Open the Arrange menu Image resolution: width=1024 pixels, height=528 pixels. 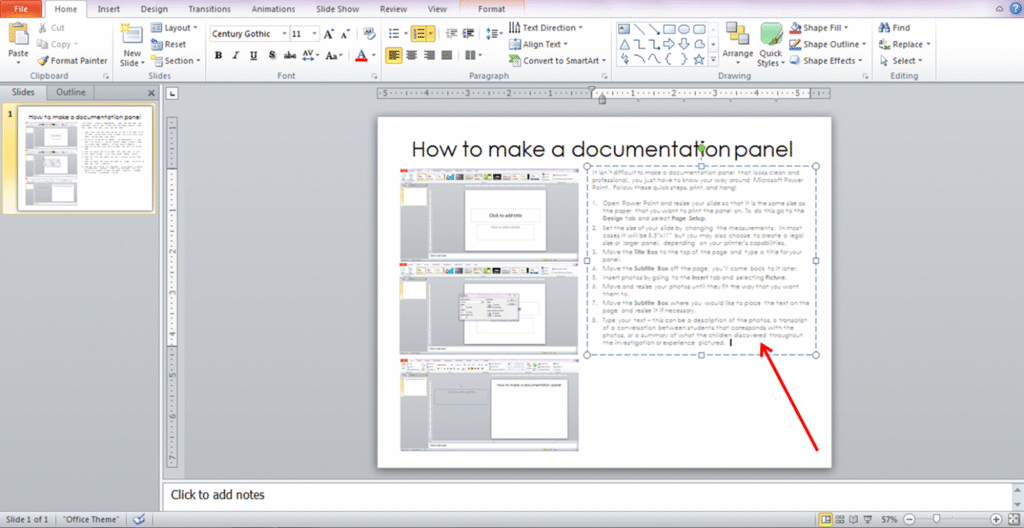click(x=738, y=44)
